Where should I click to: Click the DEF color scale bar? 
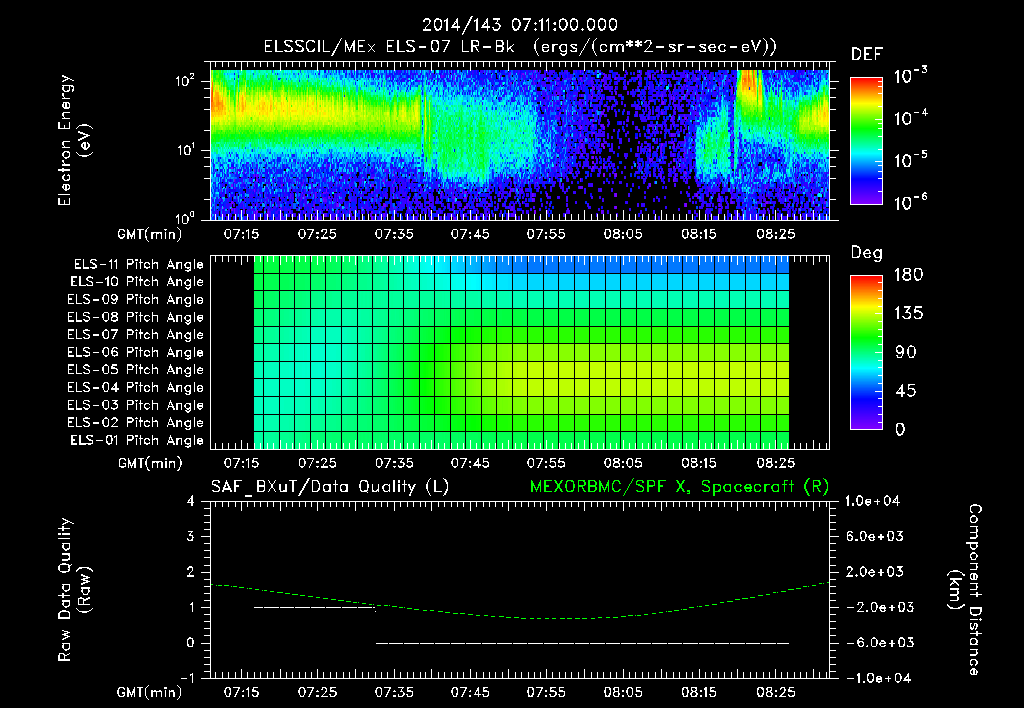pos(867,140)
